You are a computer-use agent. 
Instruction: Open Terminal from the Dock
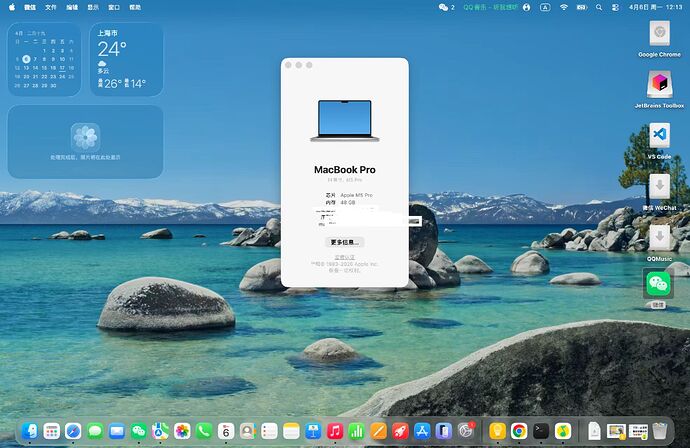click(x=541, y=431)
